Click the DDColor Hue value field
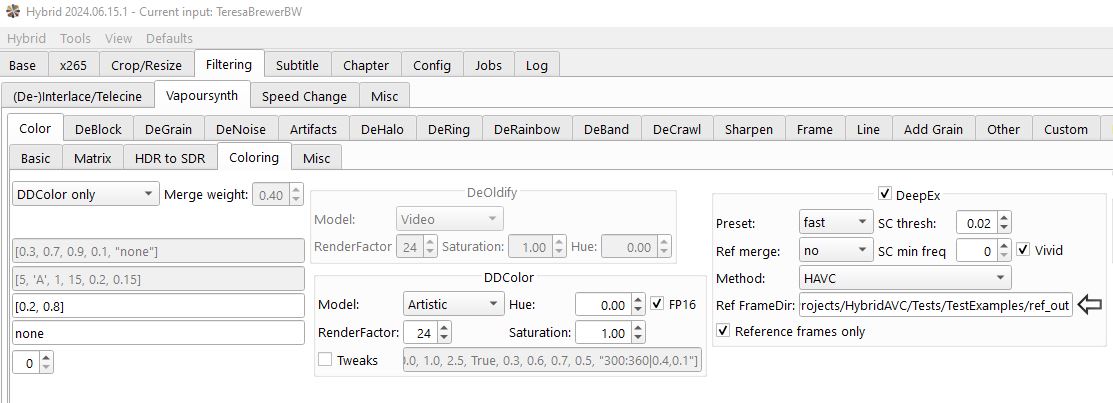The width and height of the screenshot is (1113, 403). pyautogui.click(x=603, y=304)
